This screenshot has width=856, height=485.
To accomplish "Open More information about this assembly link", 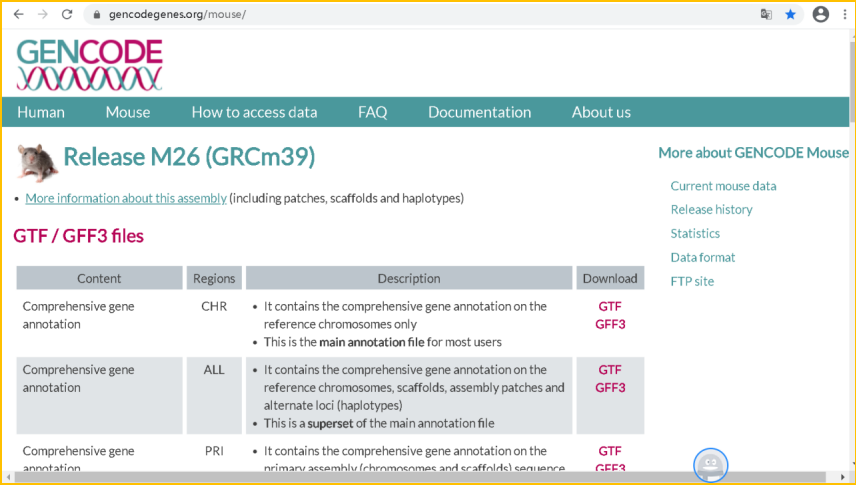I will [126, 198].
